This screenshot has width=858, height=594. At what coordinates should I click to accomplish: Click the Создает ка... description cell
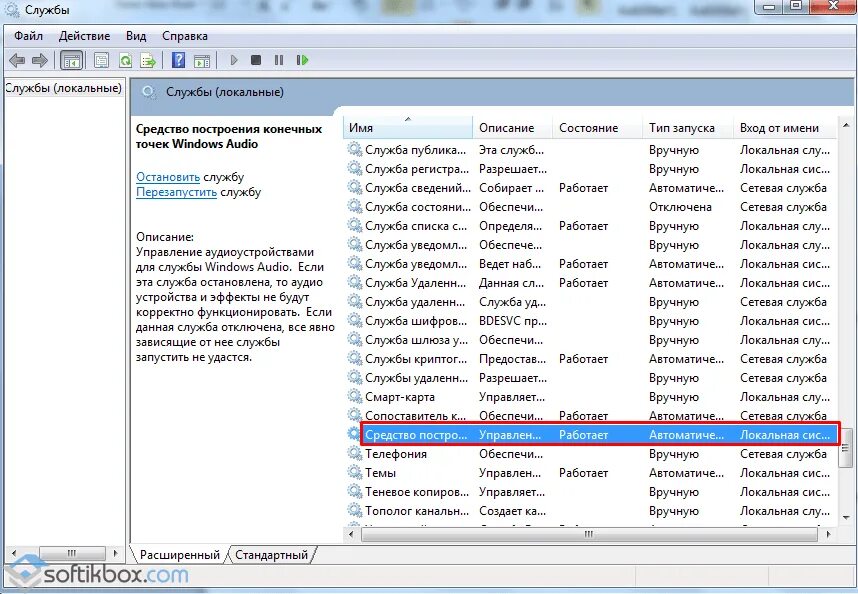(512, 511)
